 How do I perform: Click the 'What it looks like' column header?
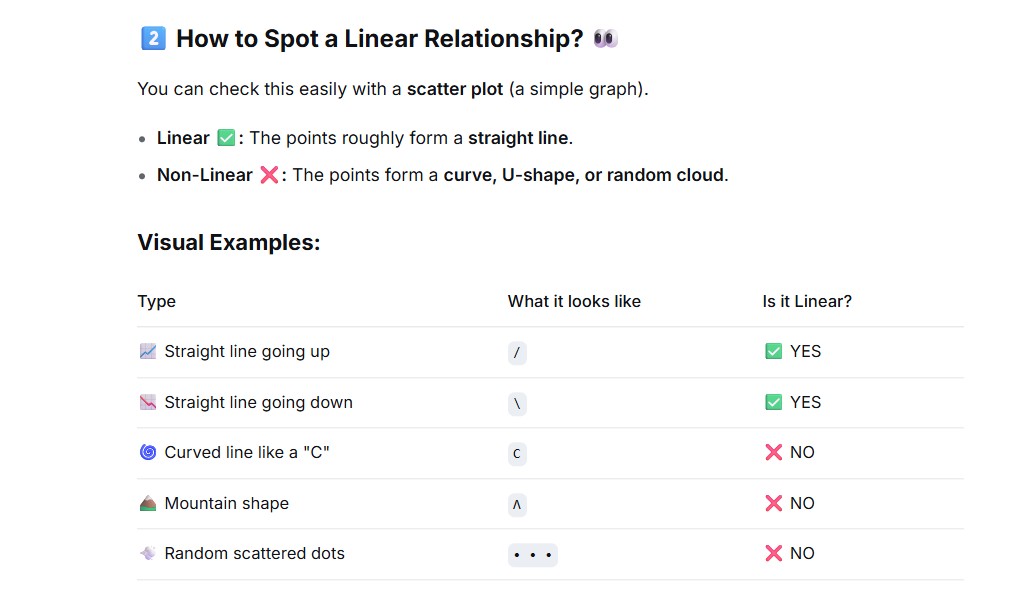coord(574,301)
